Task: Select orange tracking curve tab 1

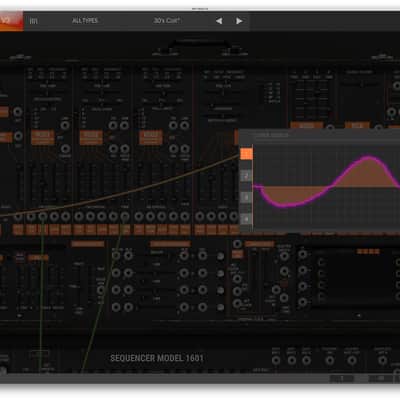Action: tap(246, 154)
